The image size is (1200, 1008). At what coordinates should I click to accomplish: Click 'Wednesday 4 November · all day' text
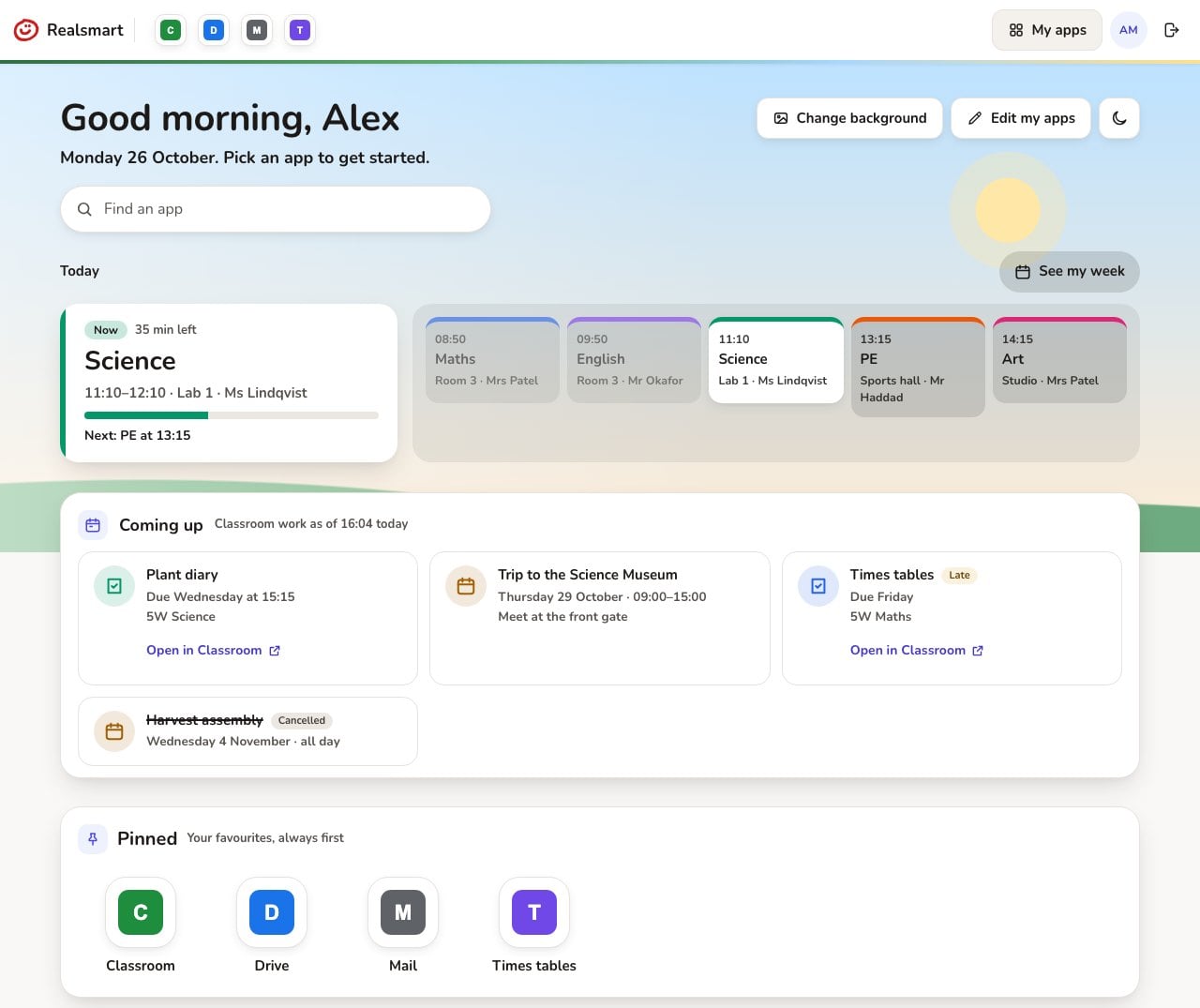point(243,741)
